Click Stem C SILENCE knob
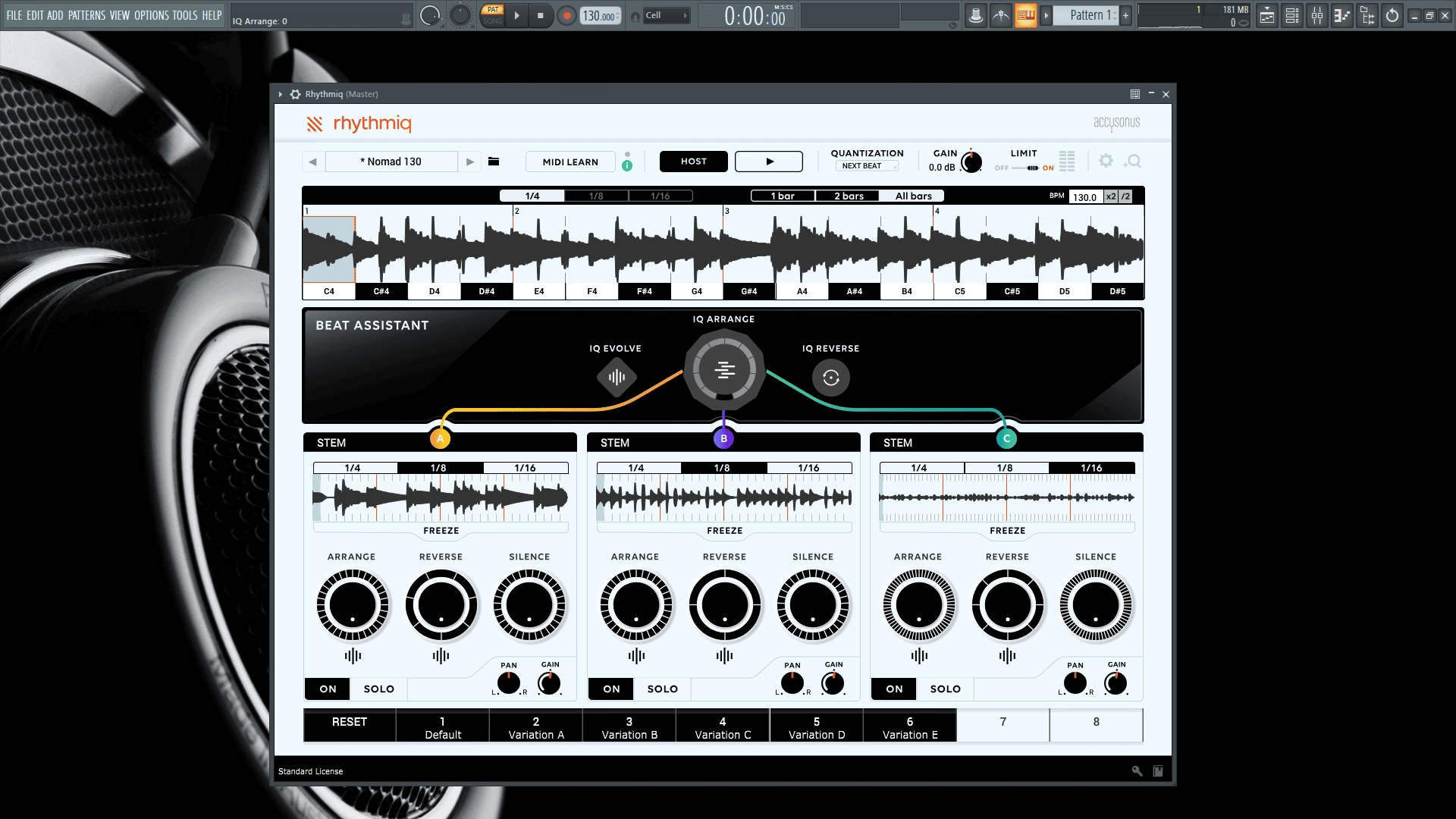Image resolution: width=1456 pixels, height=819 pixels. [x=1096, y=605]
